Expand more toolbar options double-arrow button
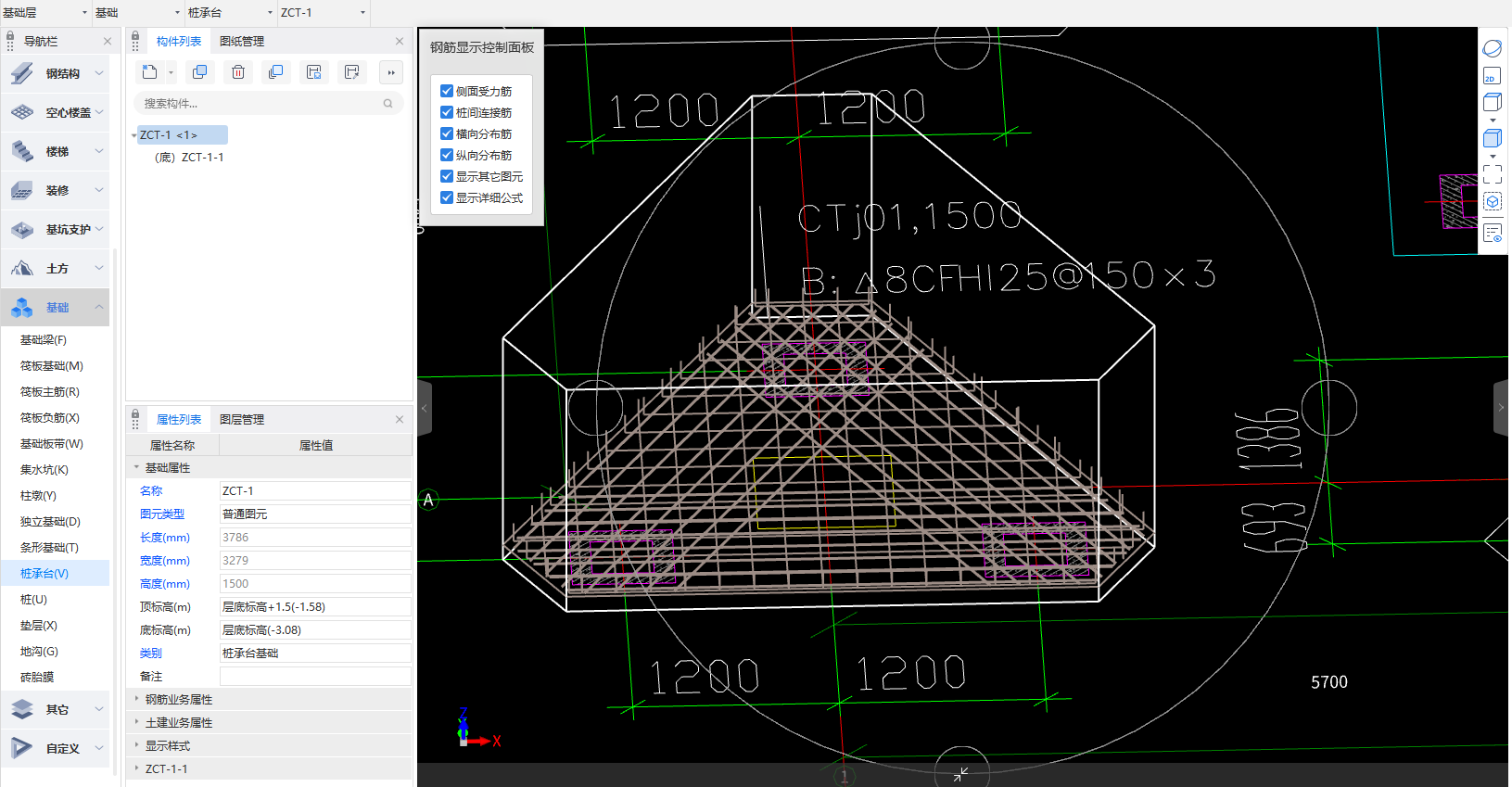 click(x=391, y=72)
